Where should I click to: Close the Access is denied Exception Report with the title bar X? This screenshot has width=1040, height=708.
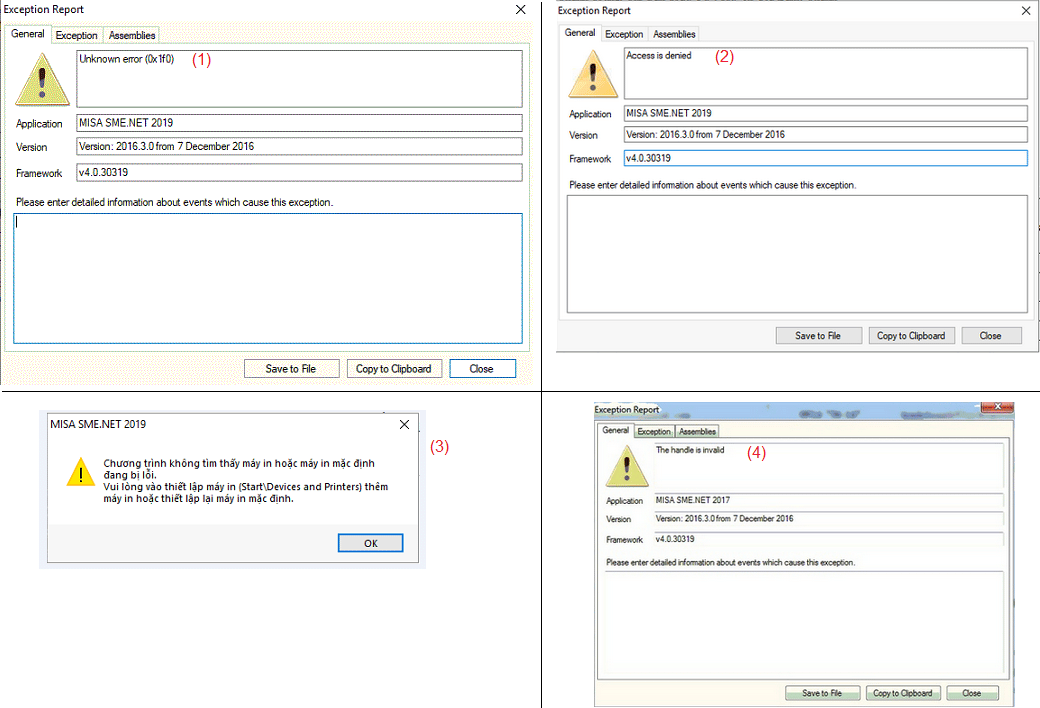pyautogui.click(x=1026, y=11)
